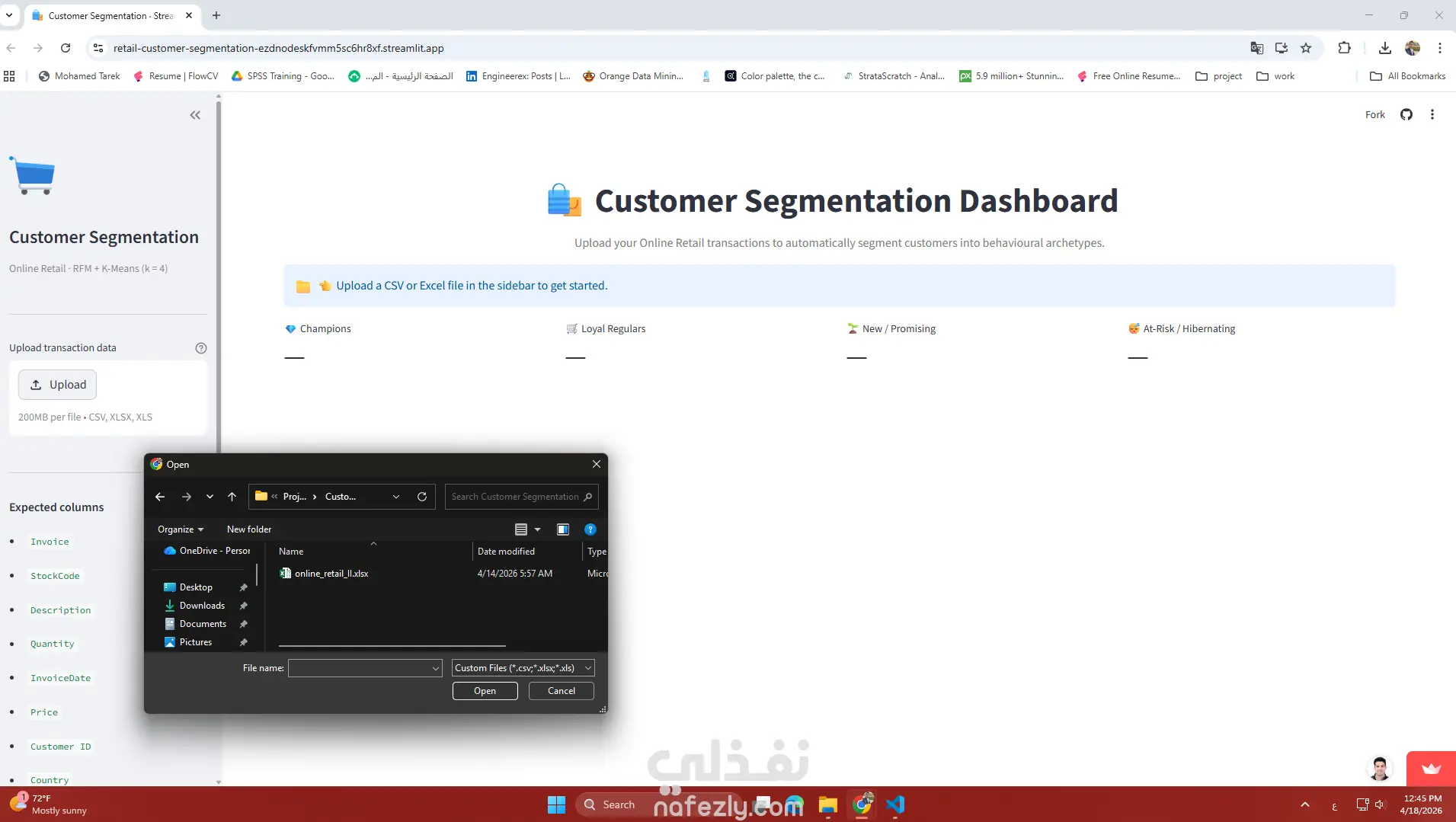The height and width of the screenshot is (822, 1456).
Task: Open Visual Studio Code from the taskbar
Action: (x=896, y=804)
